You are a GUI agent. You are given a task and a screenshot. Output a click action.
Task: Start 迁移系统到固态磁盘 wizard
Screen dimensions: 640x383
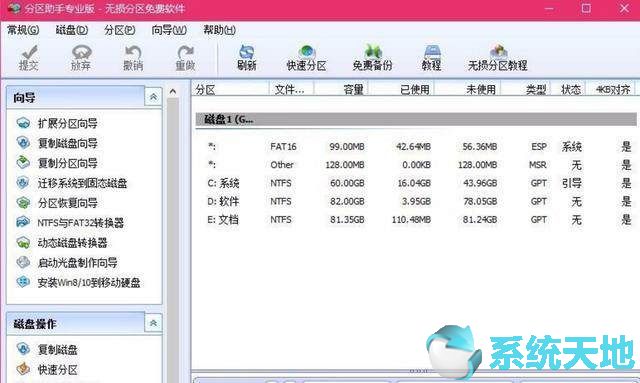[71, 183]
